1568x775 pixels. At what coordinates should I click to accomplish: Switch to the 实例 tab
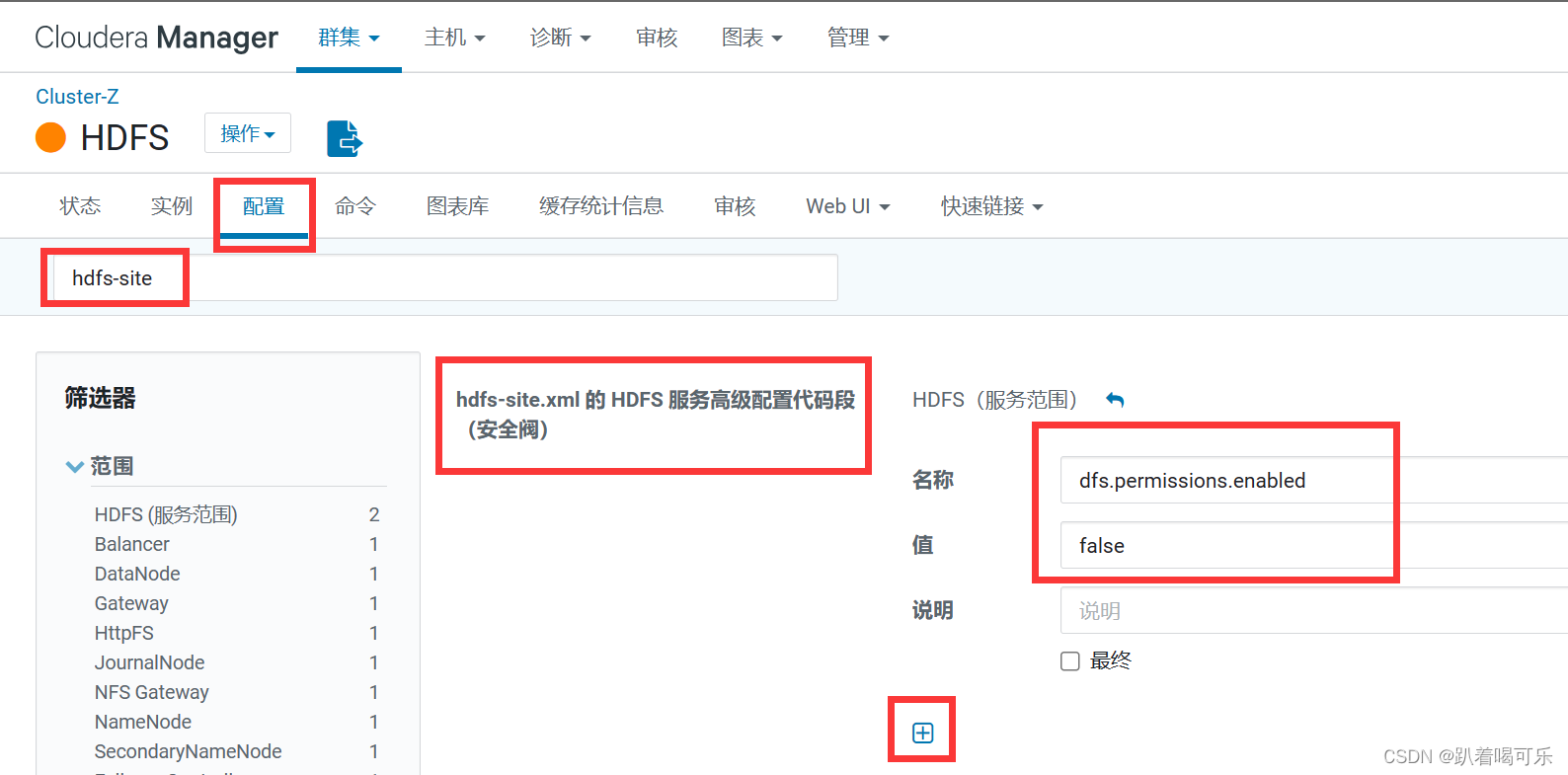(172, 206)
